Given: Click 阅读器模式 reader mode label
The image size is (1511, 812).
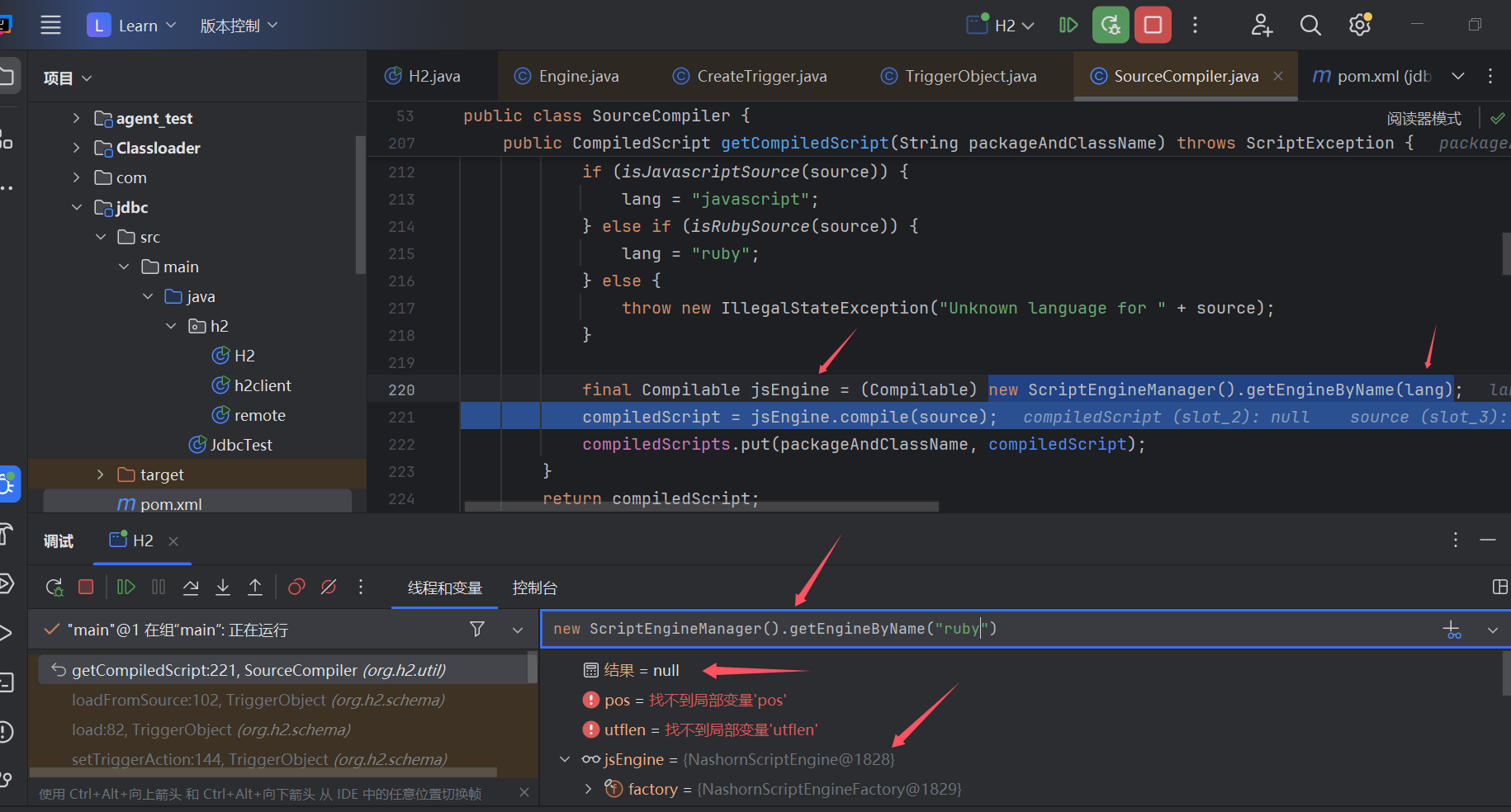Looking at the screenshot, I should [x=1424, y=119].
